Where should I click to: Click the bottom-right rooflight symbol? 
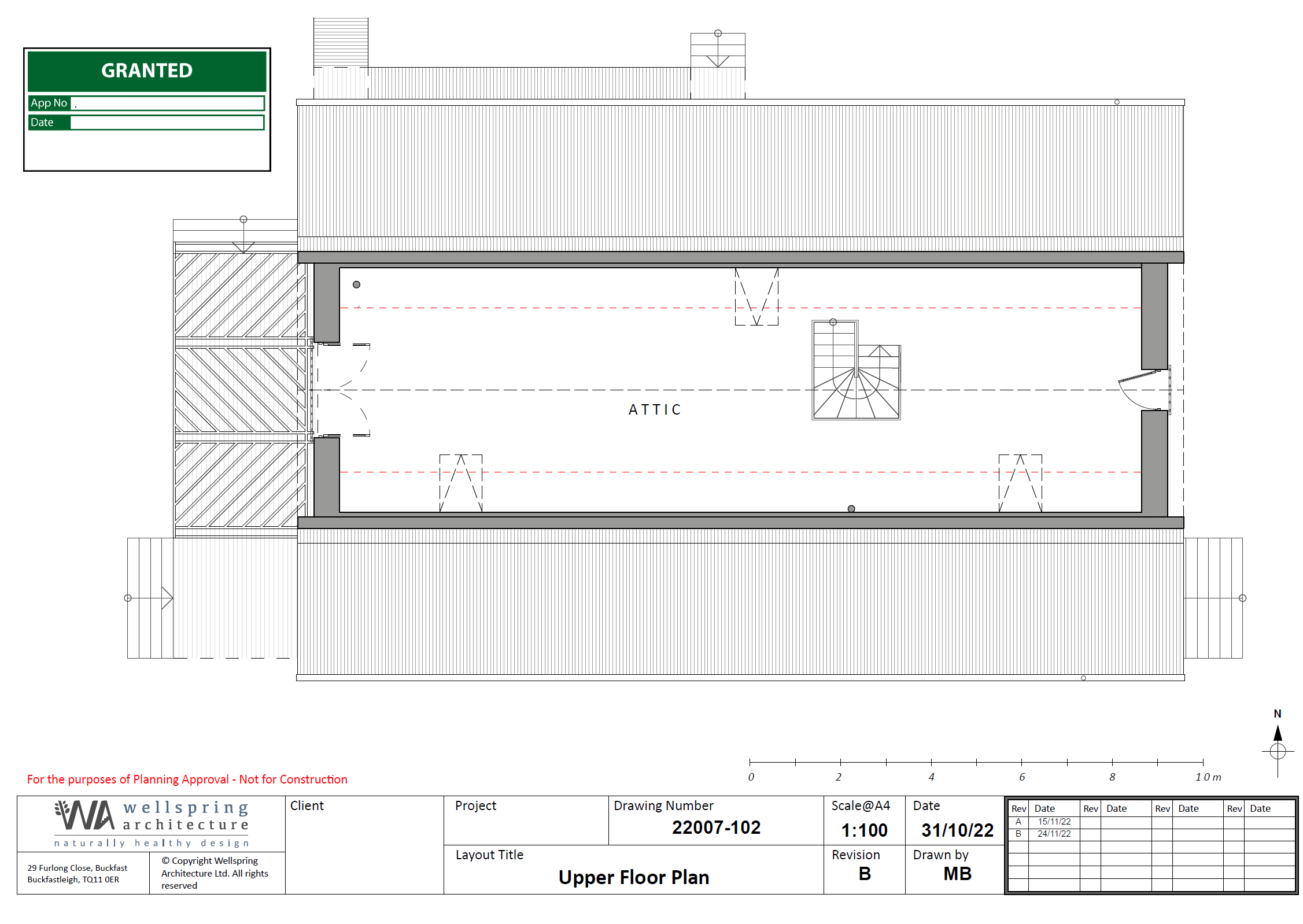tap(1020, 483)
